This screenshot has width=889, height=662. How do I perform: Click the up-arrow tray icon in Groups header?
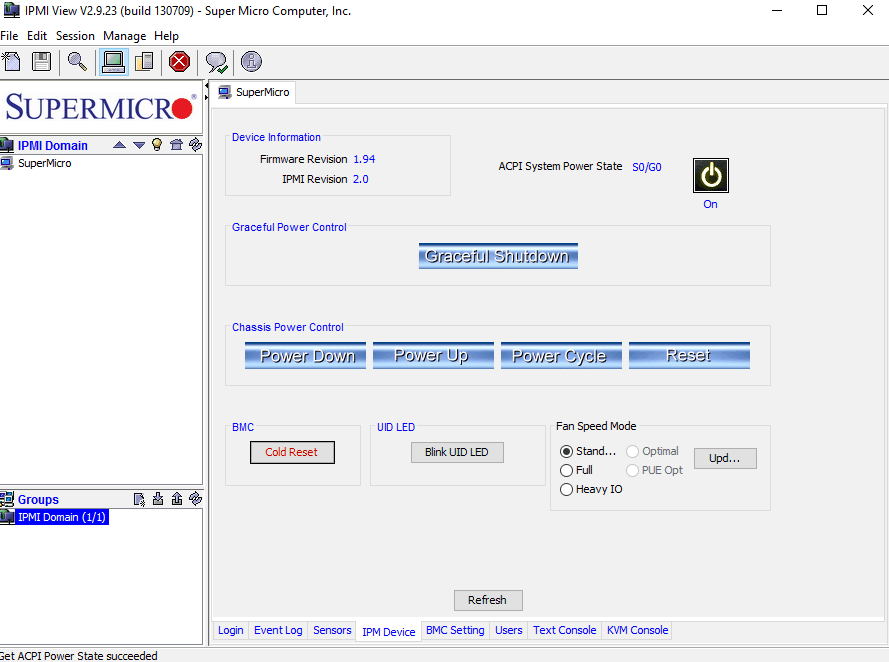click(177, 499)
